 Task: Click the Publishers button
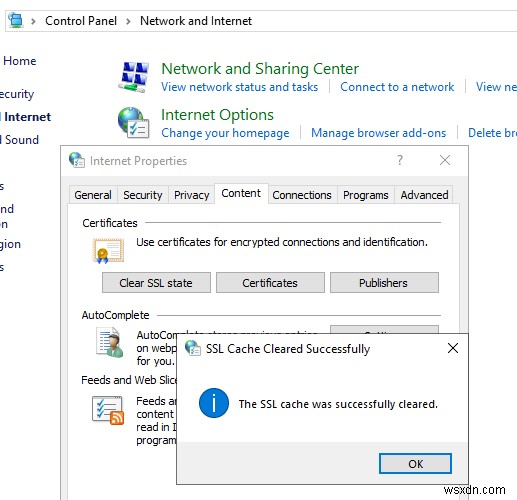pos(384,283)
